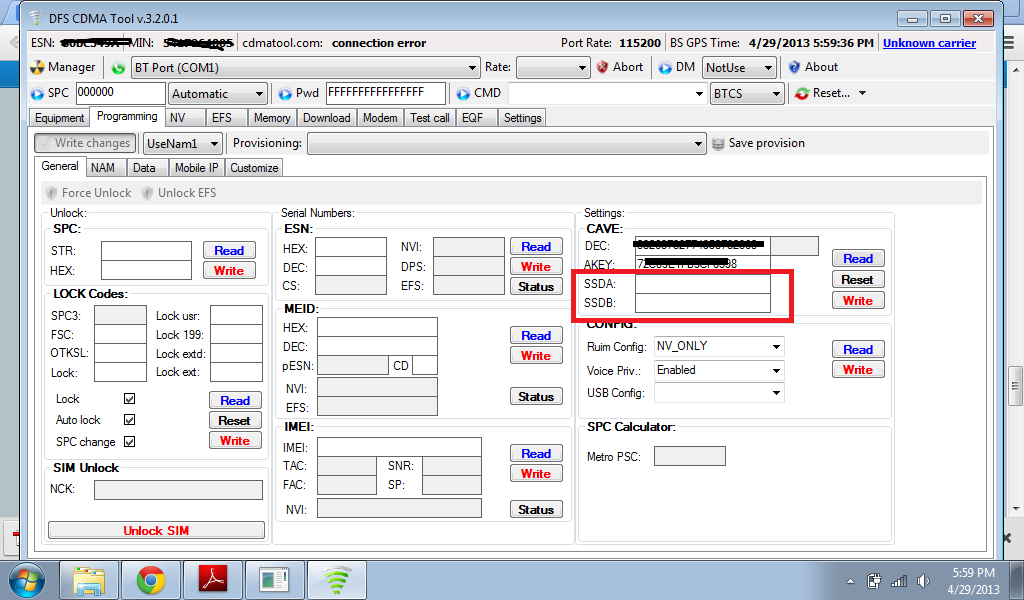1024x600 pixels.
Task: Click the network signal tray icon
Action: [x=899, y=580]
